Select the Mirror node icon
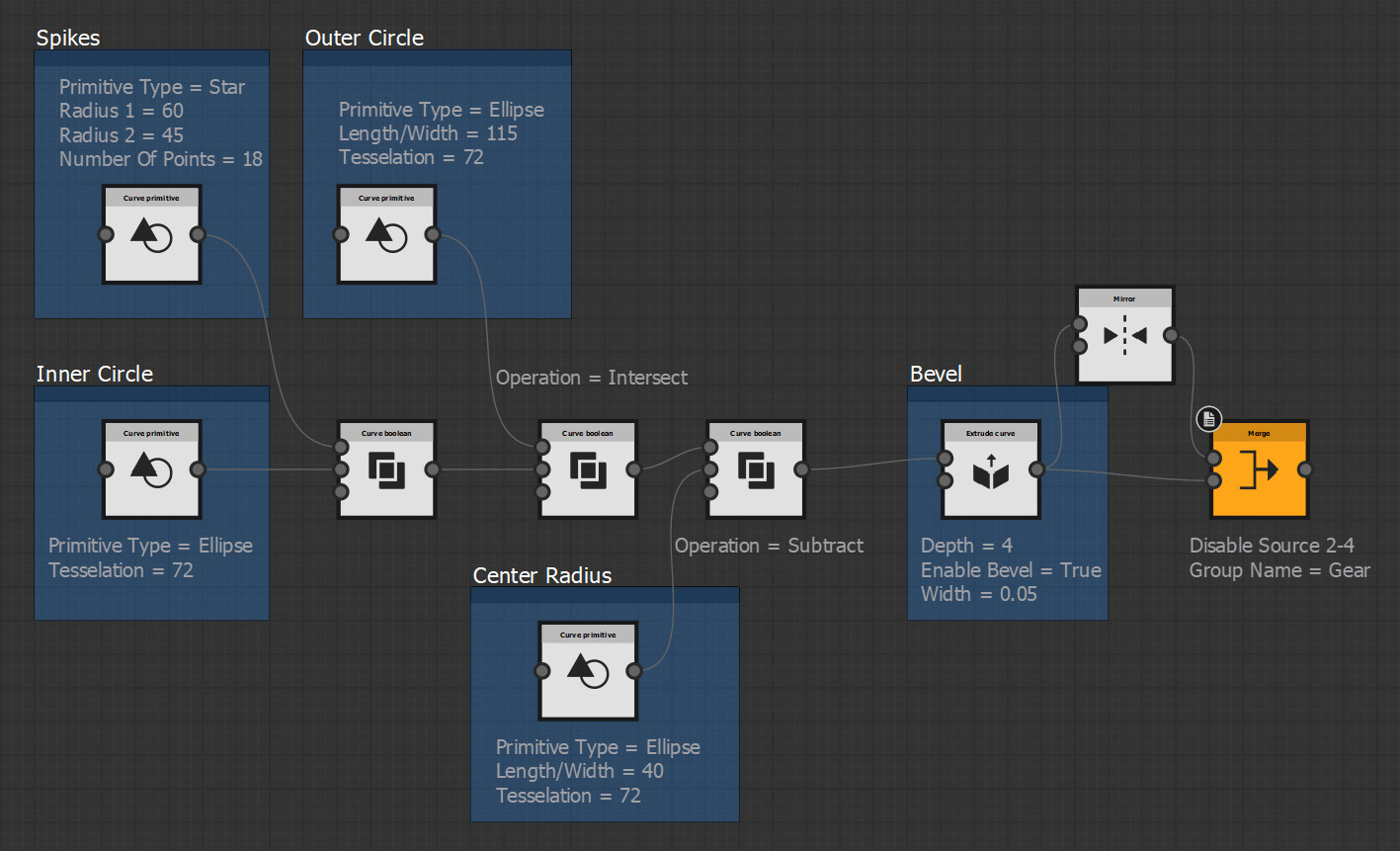Viewport: 1400px width, 851px height. click(x=1124, y=335)
